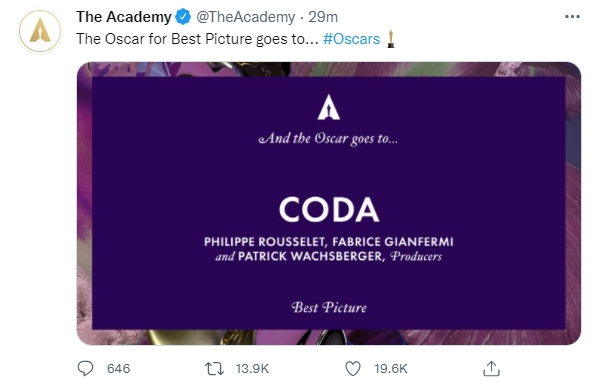
Task: Click the Best Picture caption in the image
Action: (329, 307)
